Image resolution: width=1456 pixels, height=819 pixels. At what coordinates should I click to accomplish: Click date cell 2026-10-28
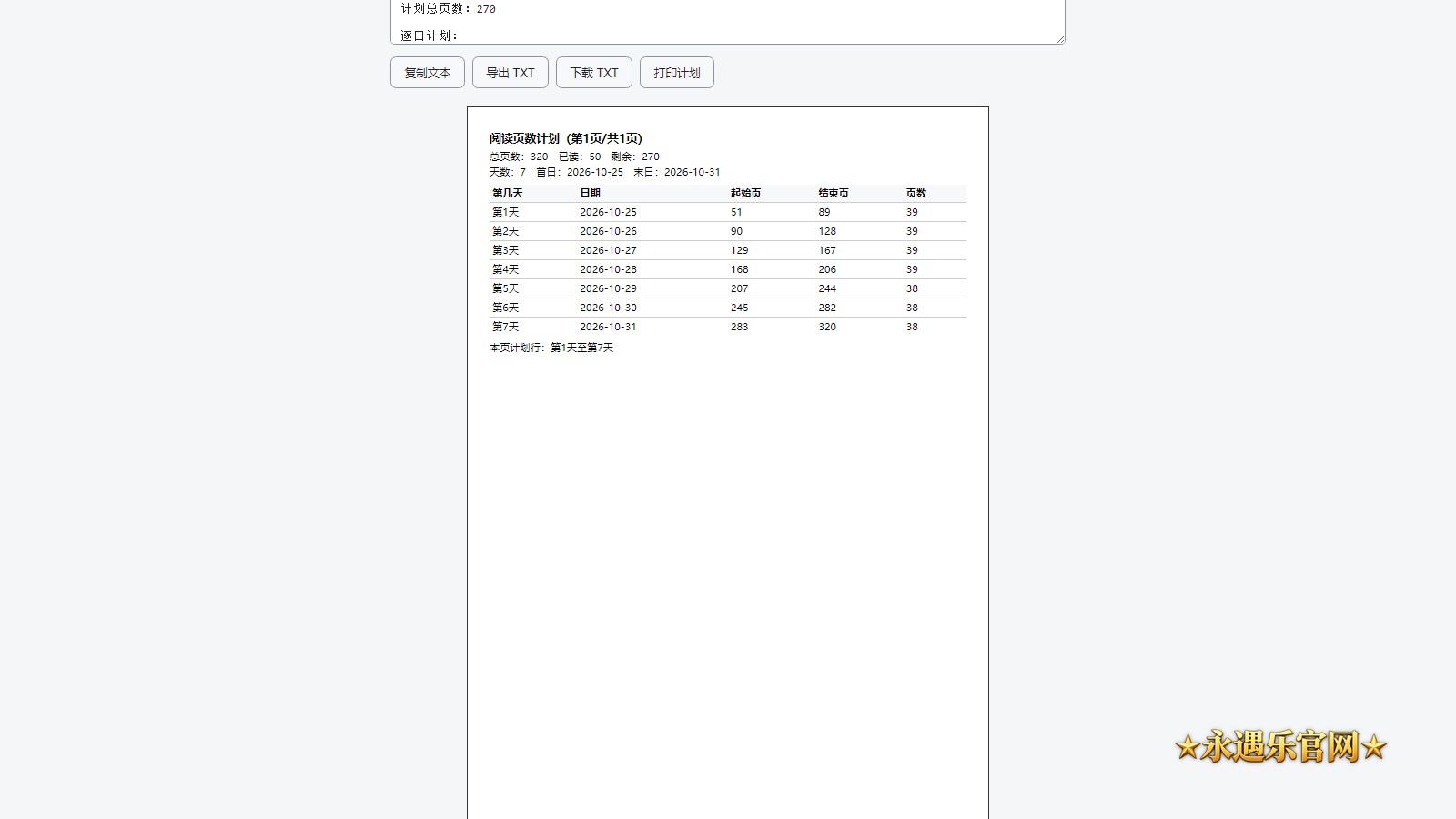pos(609,269)
